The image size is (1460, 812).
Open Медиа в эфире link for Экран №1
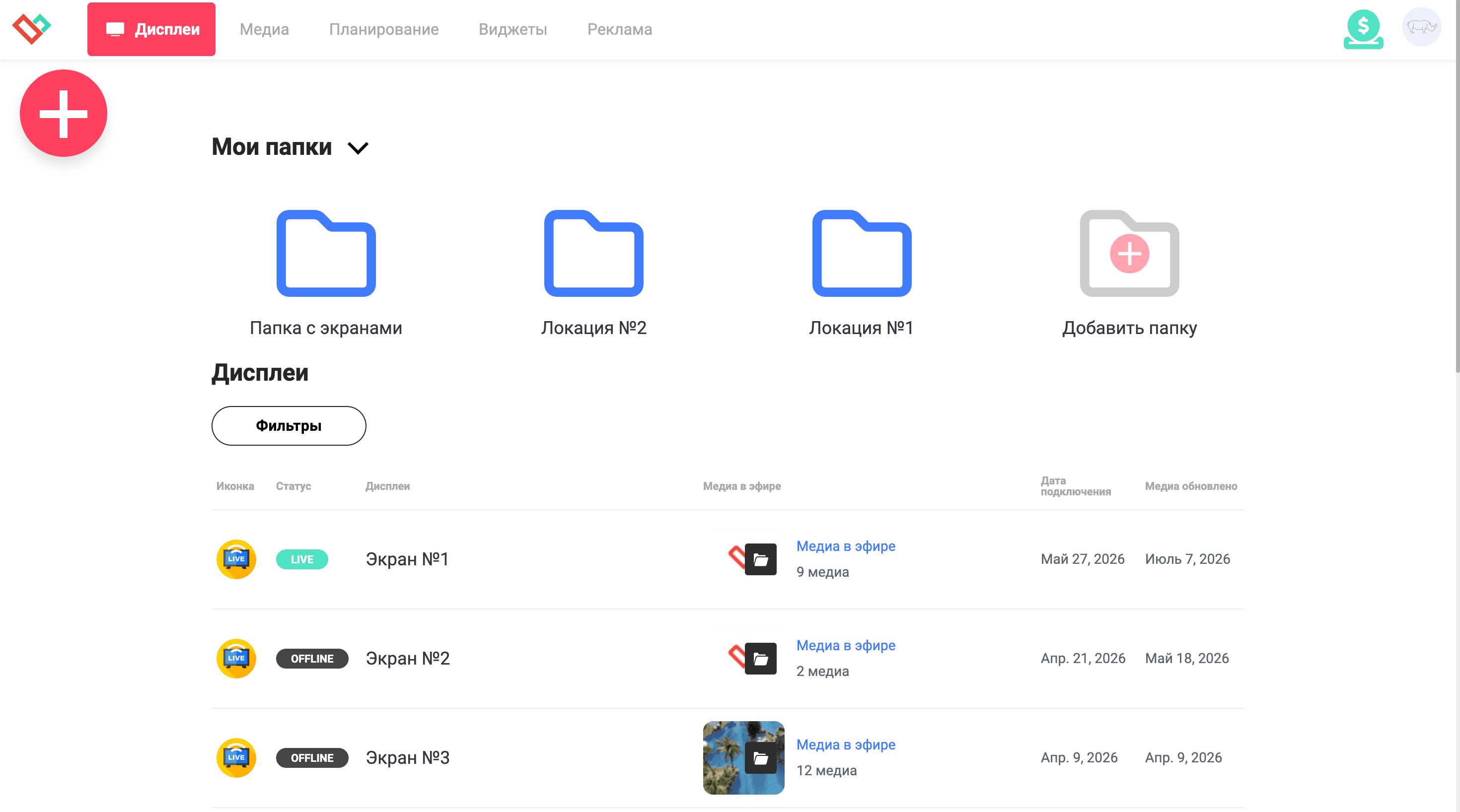point(846,545)
